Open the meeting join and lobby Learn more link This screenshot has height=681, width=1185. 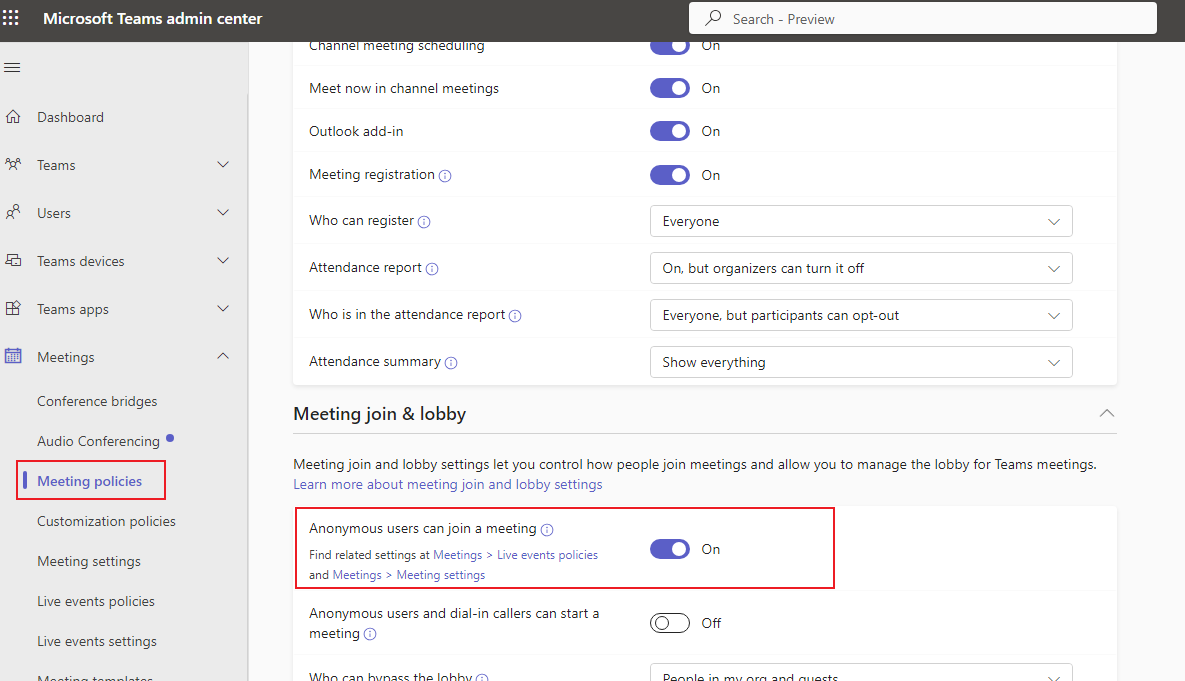447,484
